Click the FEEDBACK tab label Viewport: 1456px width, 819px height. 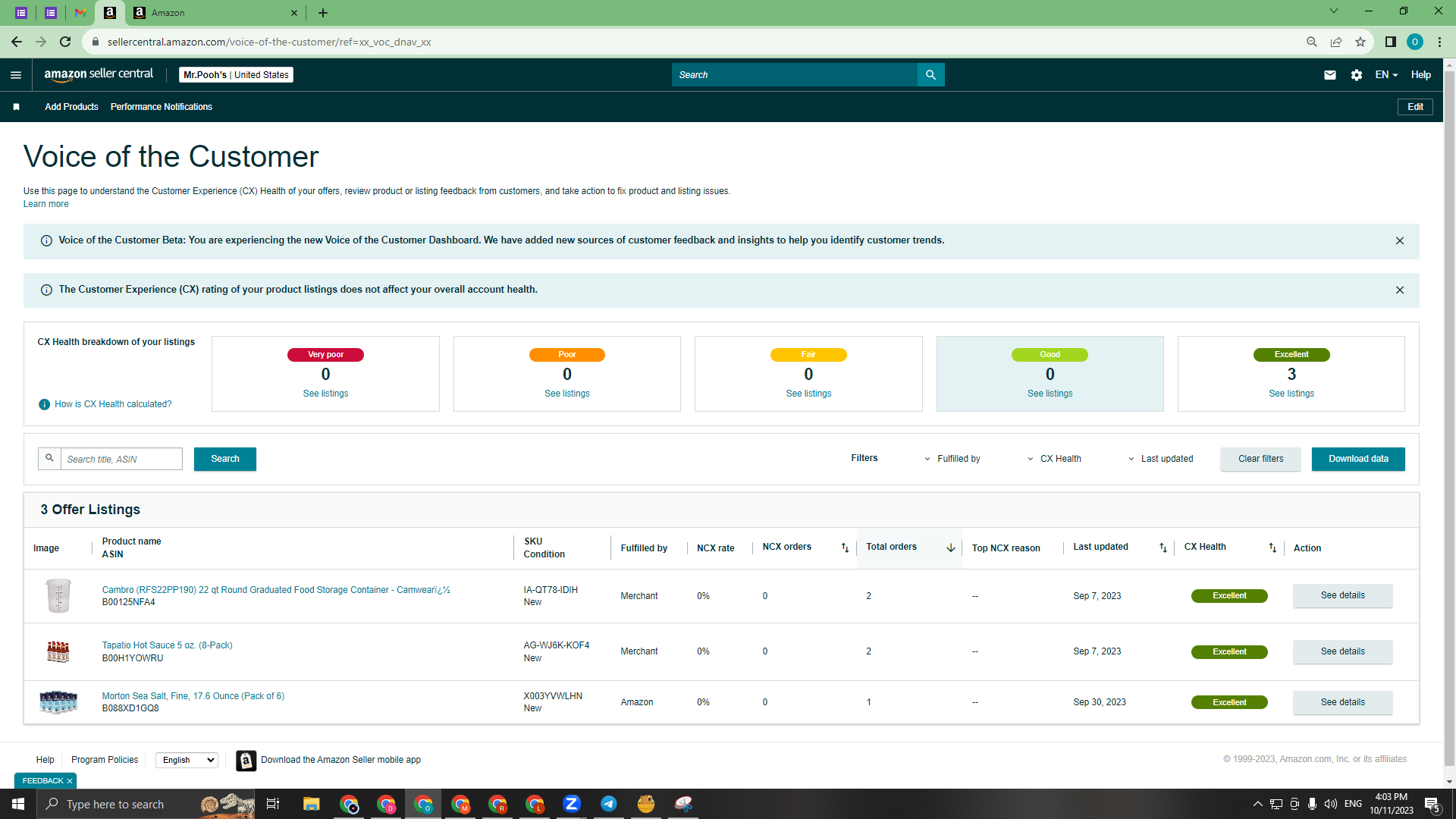(42, 781)
